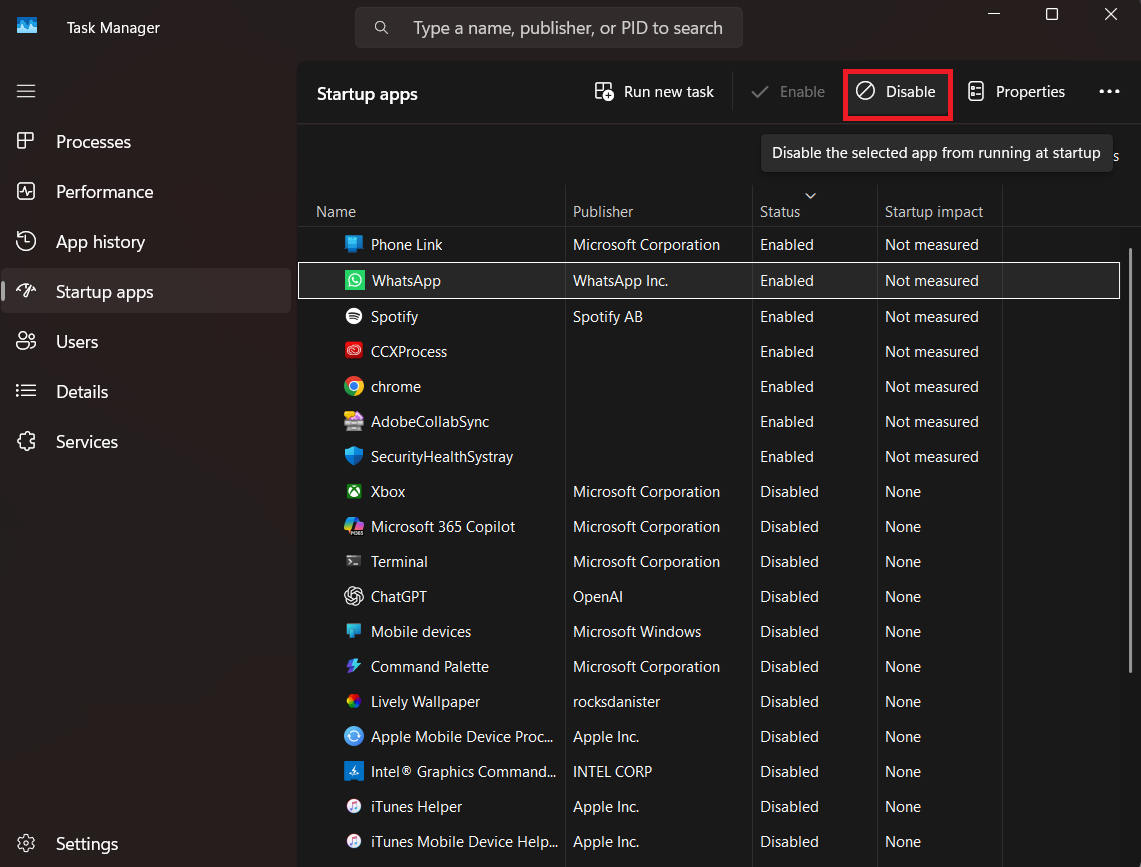1141x867 pixels.
Task: Click the ChatGPT app icon
Action: click(x=354, y=596)
